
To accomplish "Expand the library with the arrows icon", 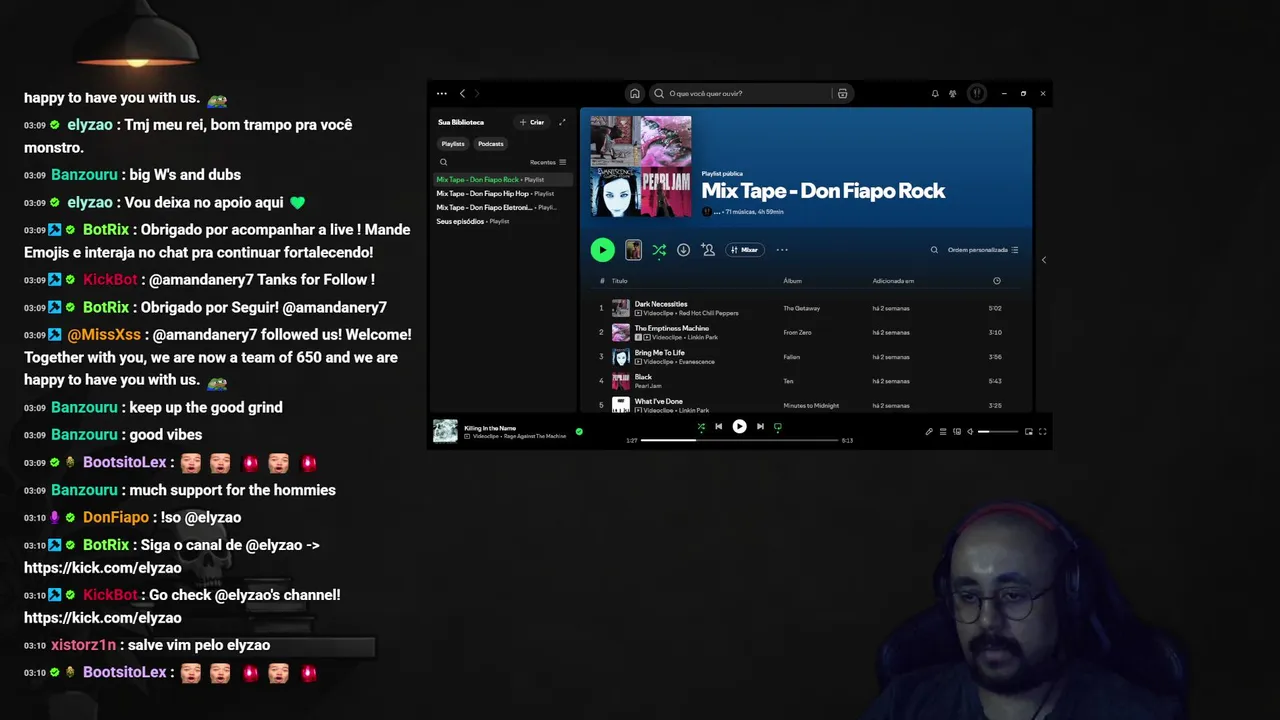I will (x=562, y=122).
